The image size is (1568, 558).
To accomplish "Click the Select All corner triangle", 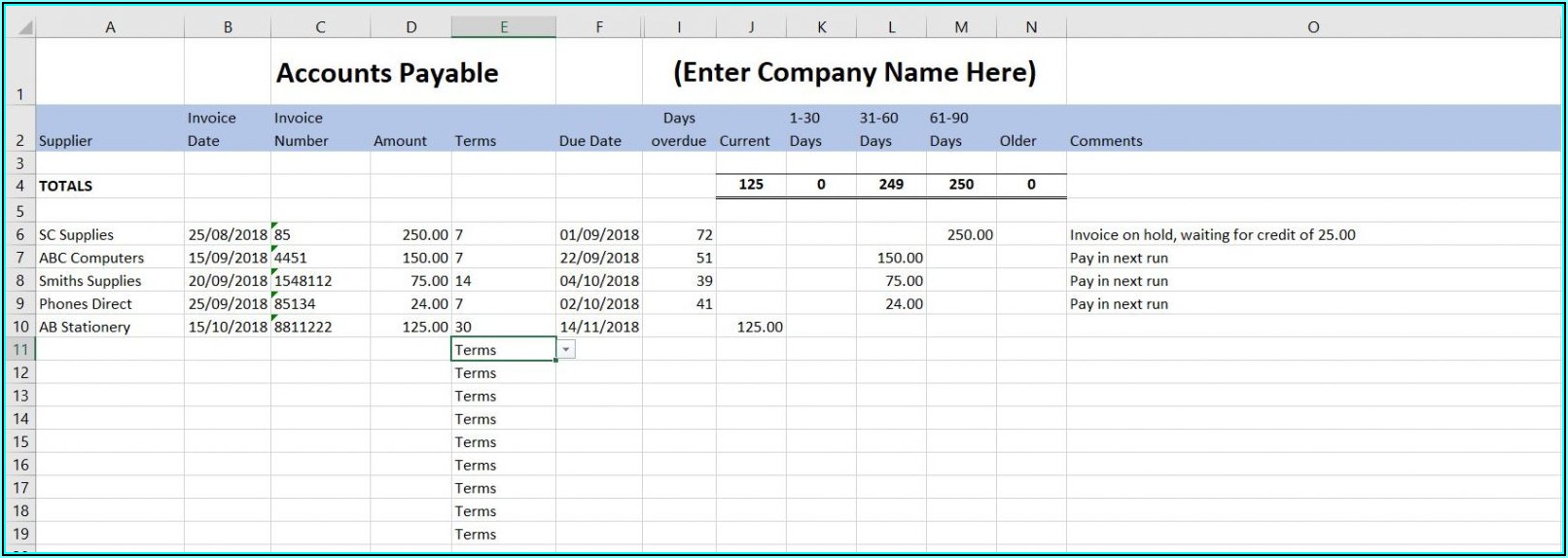I will [x=23, y=27].
